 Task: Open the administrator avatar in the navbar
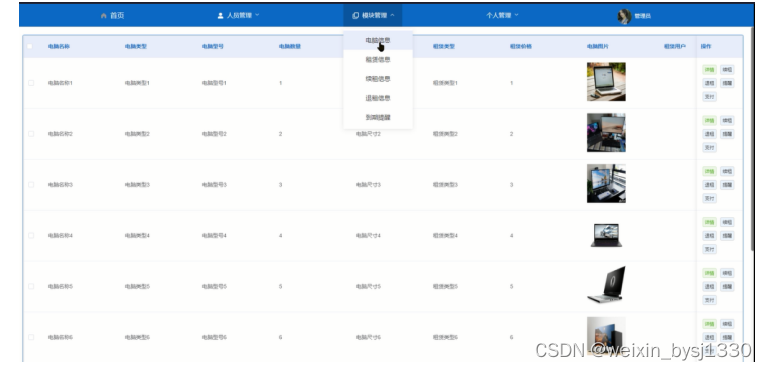pos(624,16)
